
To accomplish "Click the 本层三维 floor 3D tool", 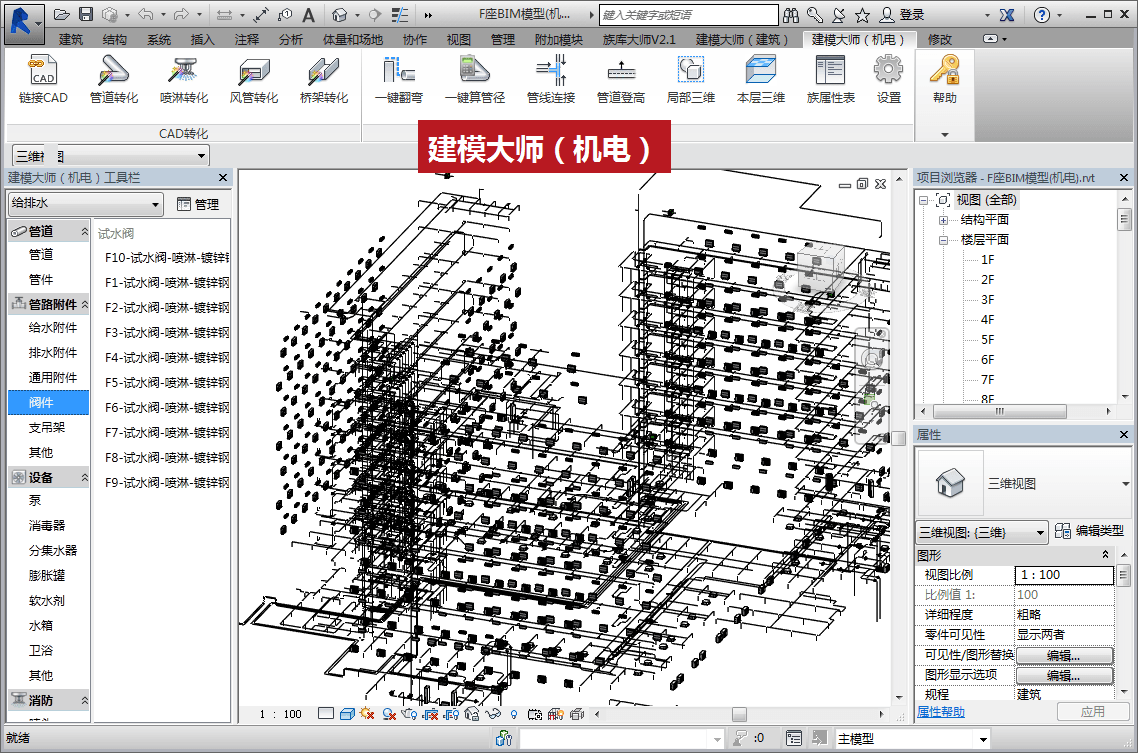I will 761,80.
